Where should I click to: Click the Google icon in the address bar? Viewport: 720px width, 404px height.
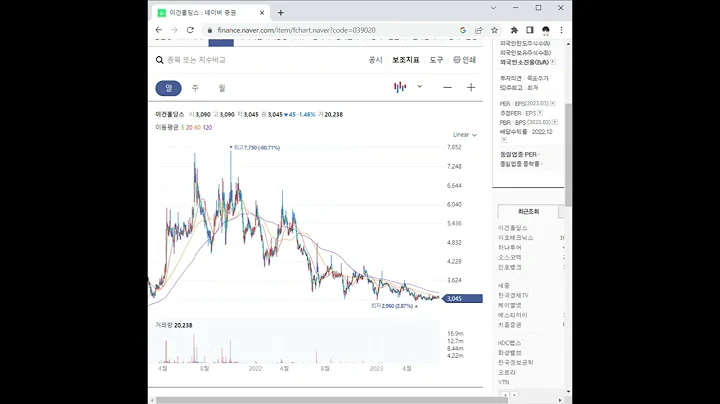463,30
